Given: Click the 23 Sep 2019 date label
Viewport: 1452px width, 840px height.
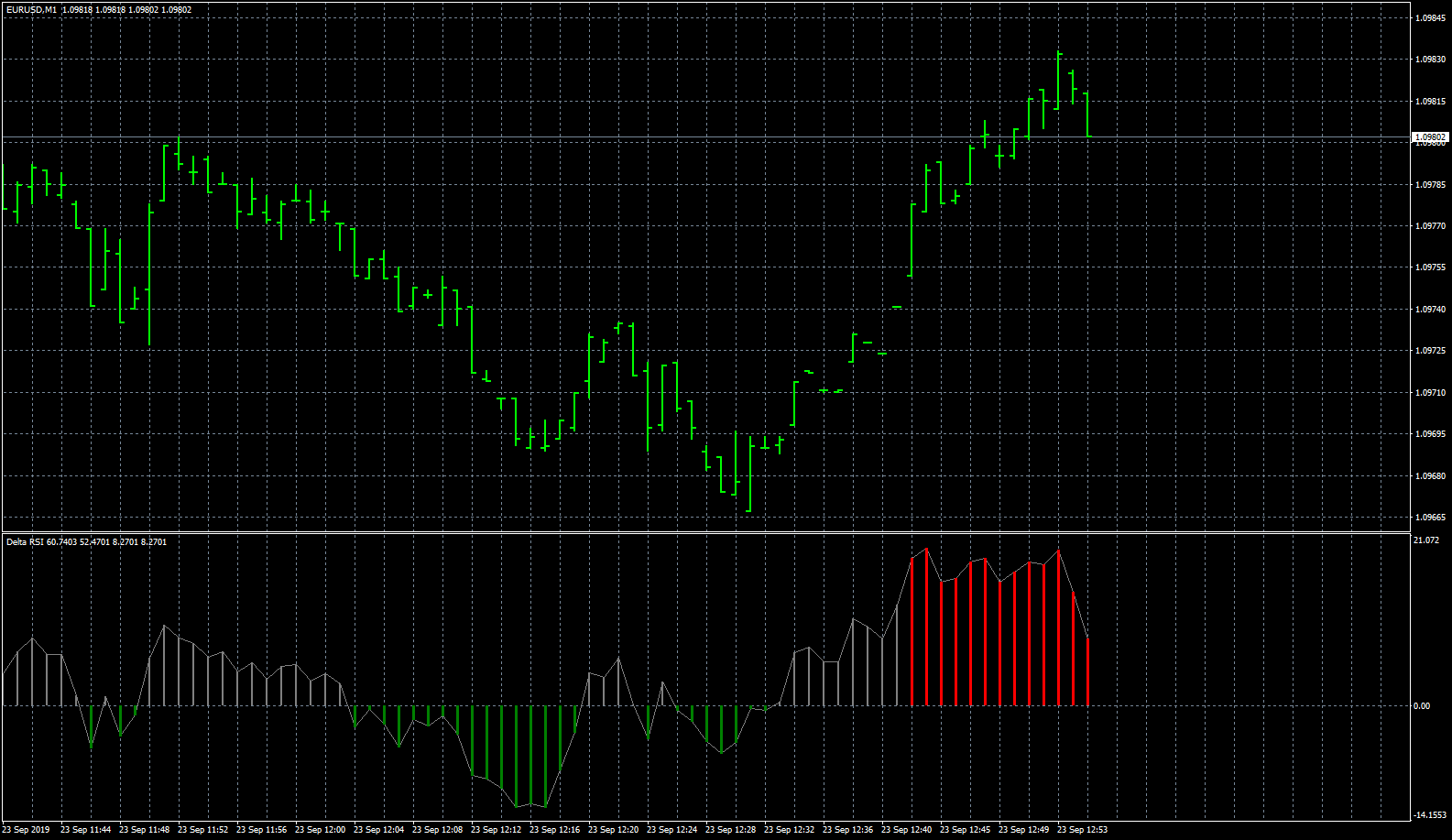Looking at the screenshot, I should pyautogui.click(x=27, y=830).
